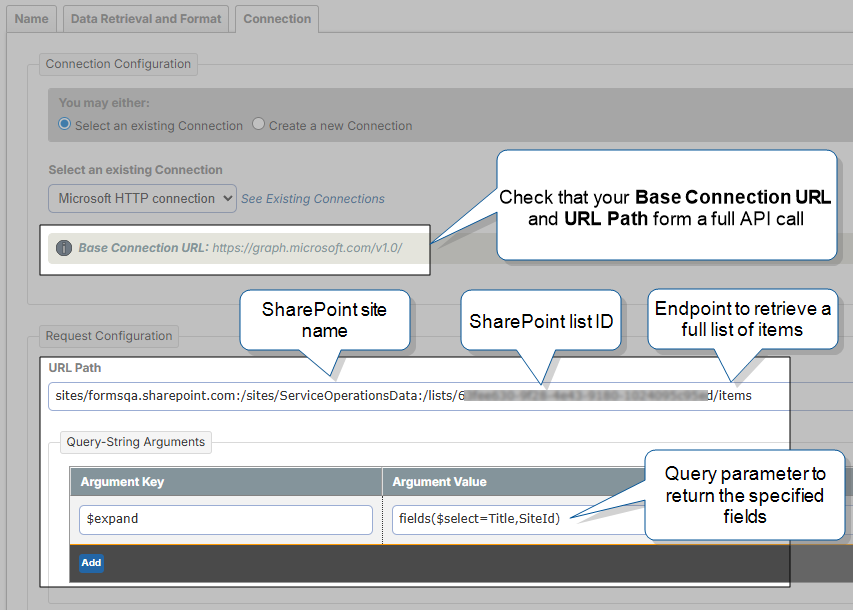Click the Connection Configuration section label
This screenshot has height=610, width=853.
coord(118,64)
